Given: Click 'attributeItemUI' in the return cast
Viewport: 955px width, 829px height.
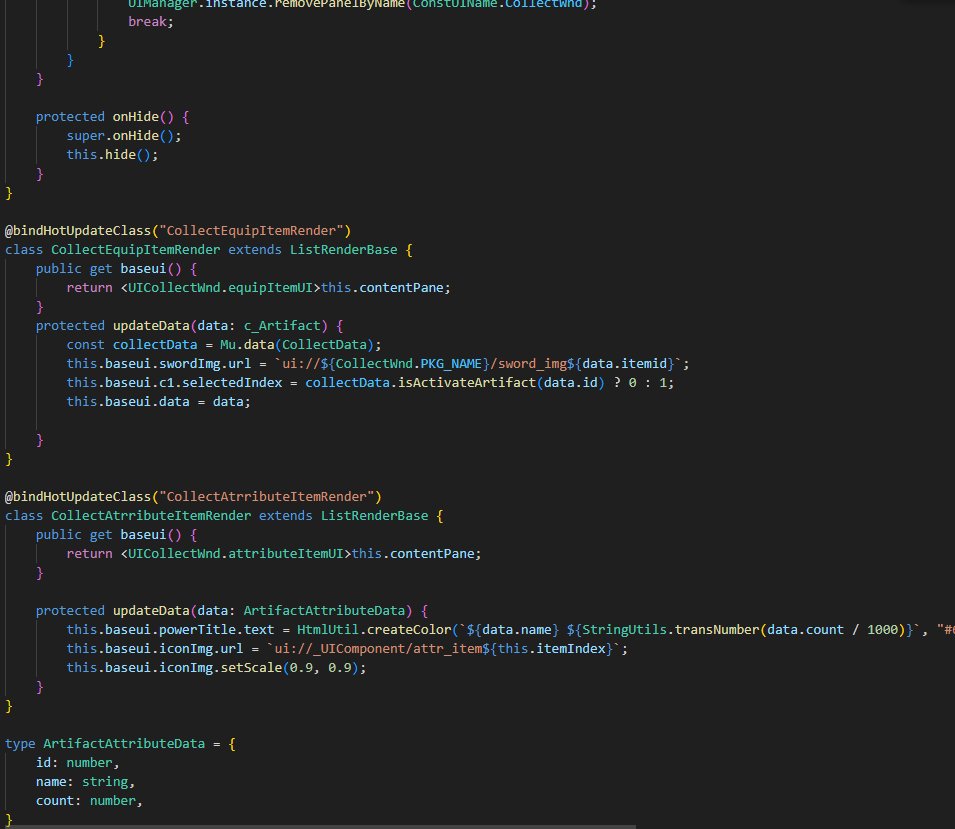Looking at the screenshot, I should coord(286,553).
